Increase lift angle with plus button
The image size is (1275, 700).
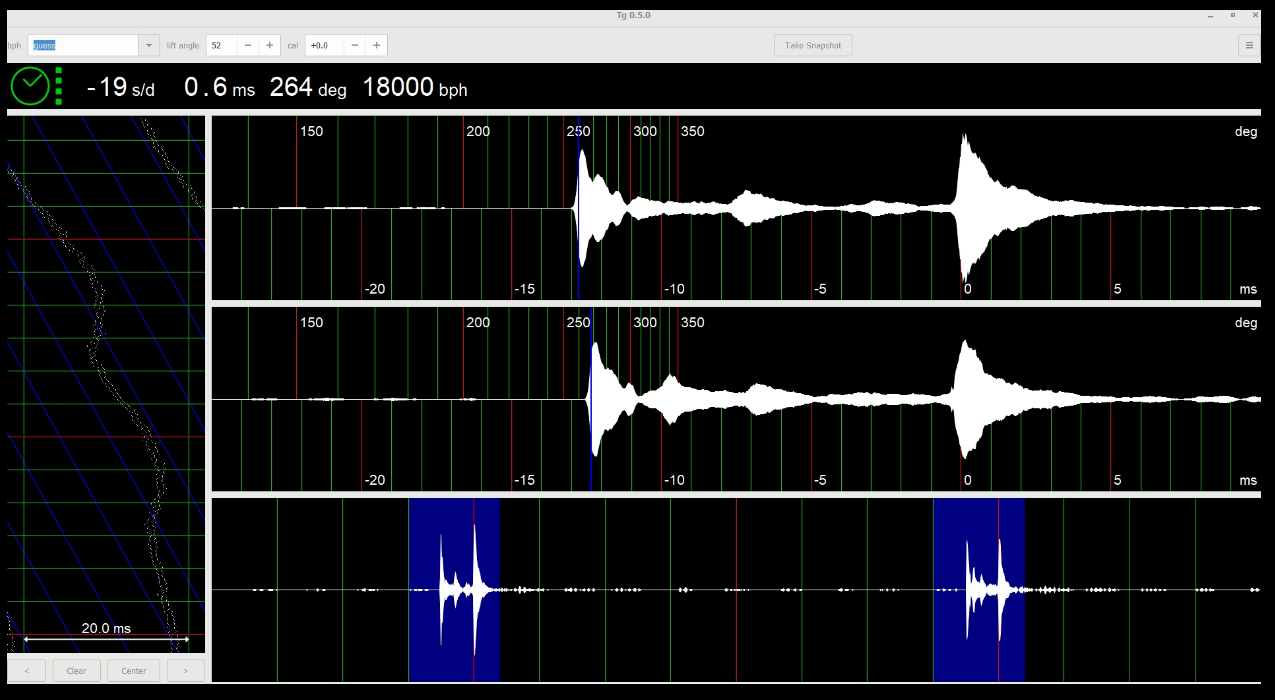[269, 45]
